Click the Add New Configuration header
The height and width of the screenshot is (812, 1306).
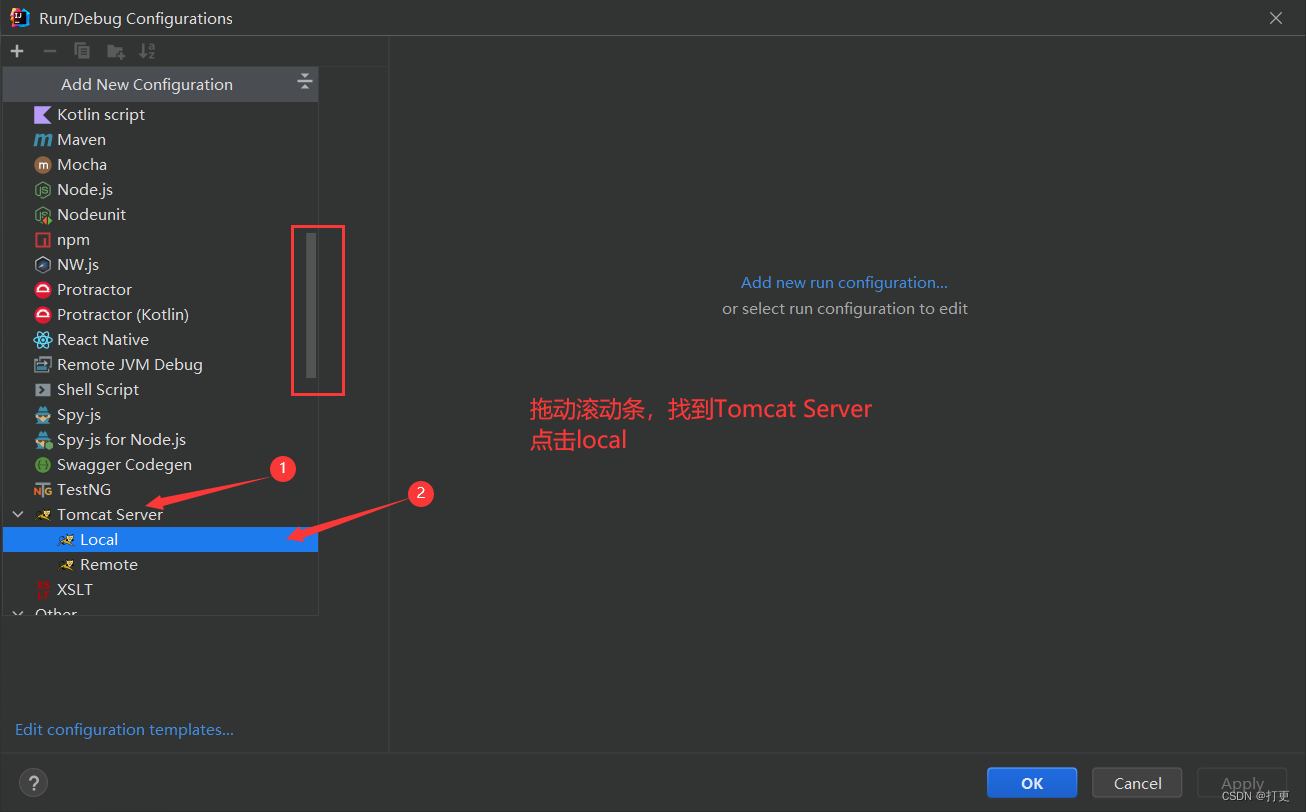160,84
